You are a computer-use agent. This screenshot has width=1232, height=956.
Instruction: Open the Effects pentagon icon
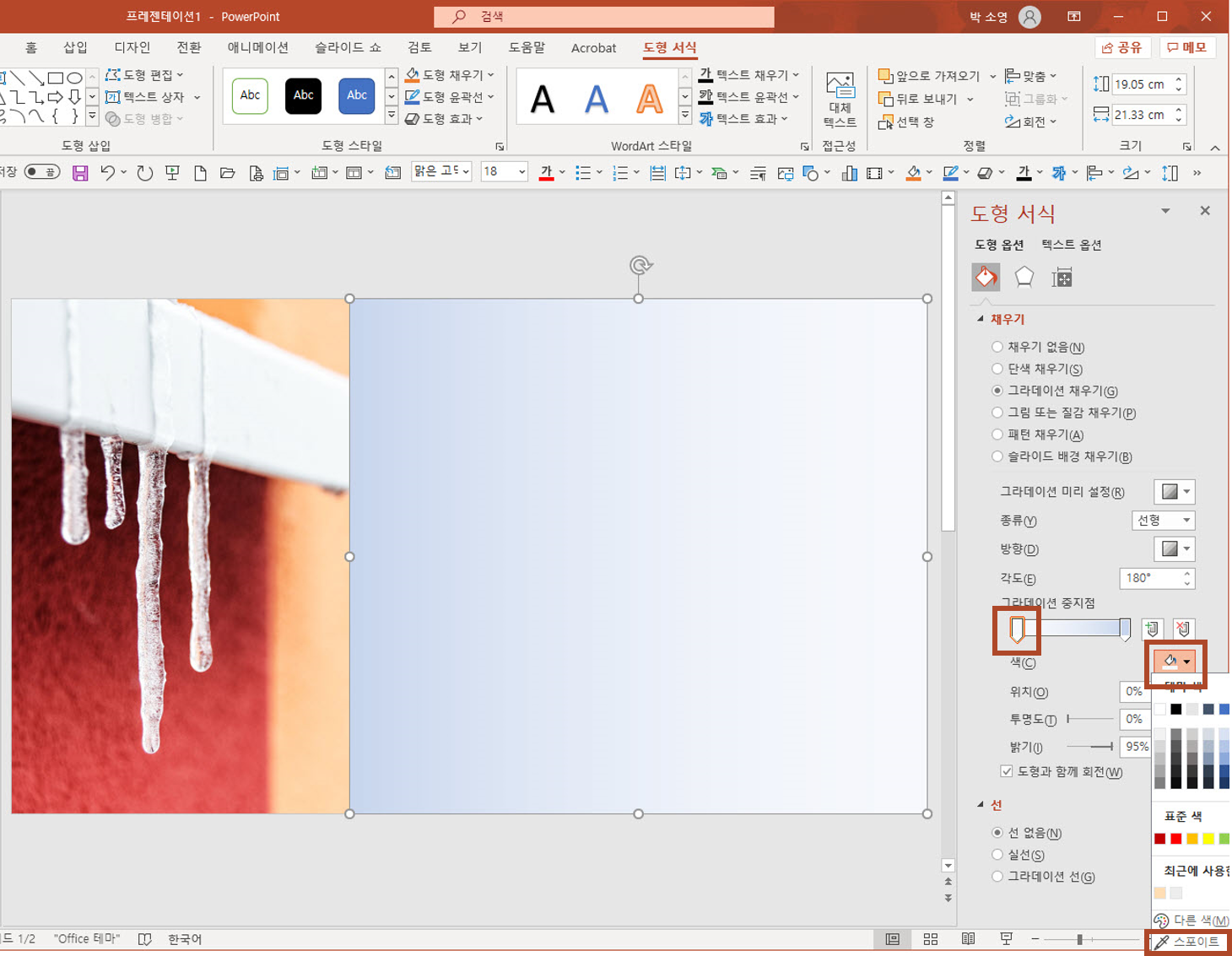[x=1024, y=277]
